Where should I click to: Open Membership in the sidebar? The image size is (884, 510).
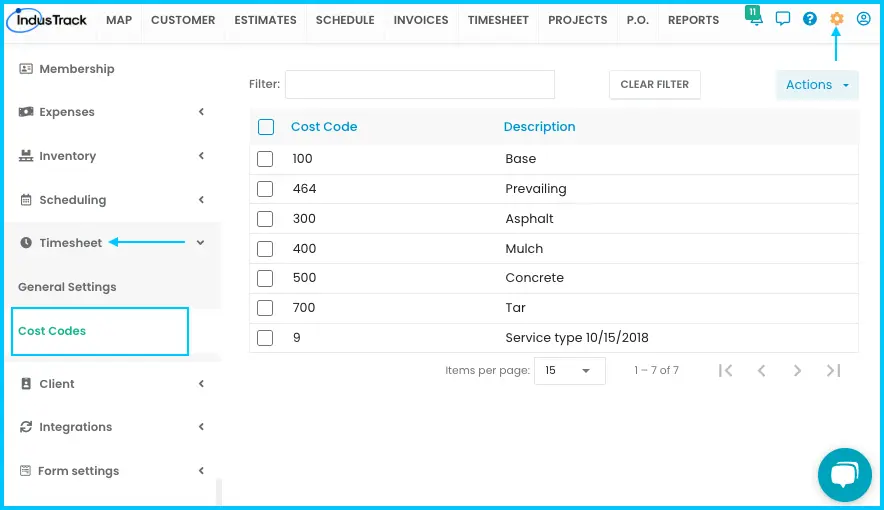point(77,69)
